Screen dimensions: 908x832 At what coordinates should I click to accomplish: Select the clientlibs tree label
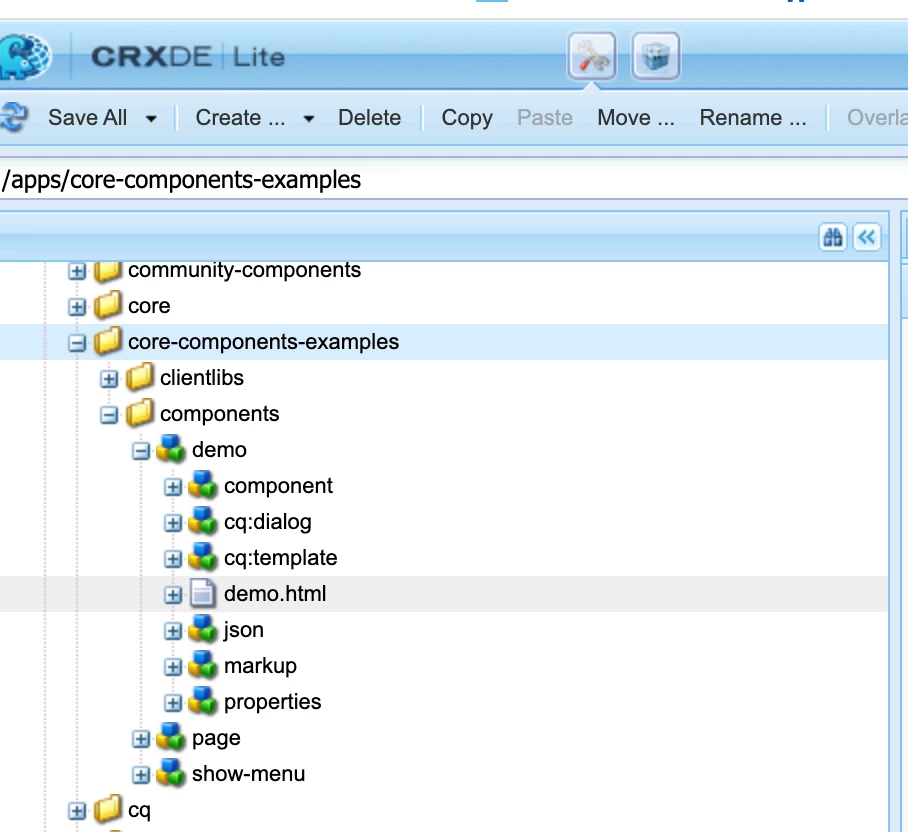(202, 377)
